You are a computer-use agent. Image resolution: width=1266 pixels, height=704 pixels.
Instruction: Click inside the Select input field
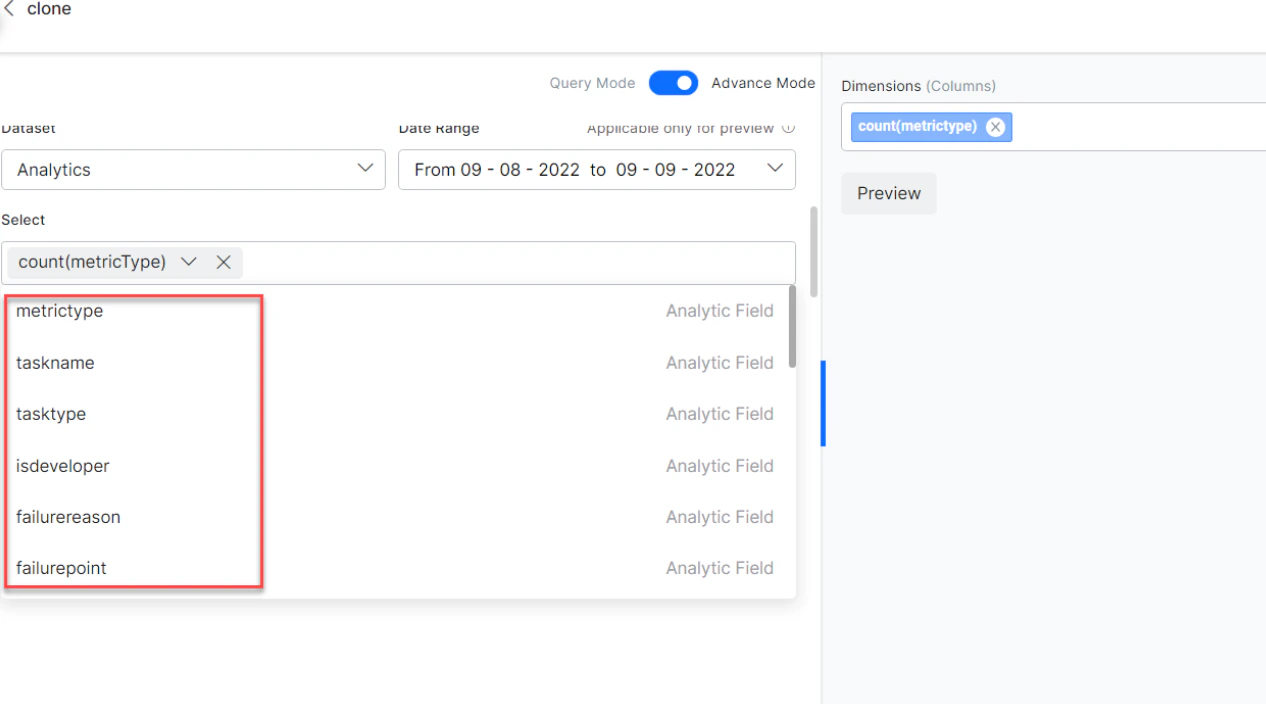500,262
